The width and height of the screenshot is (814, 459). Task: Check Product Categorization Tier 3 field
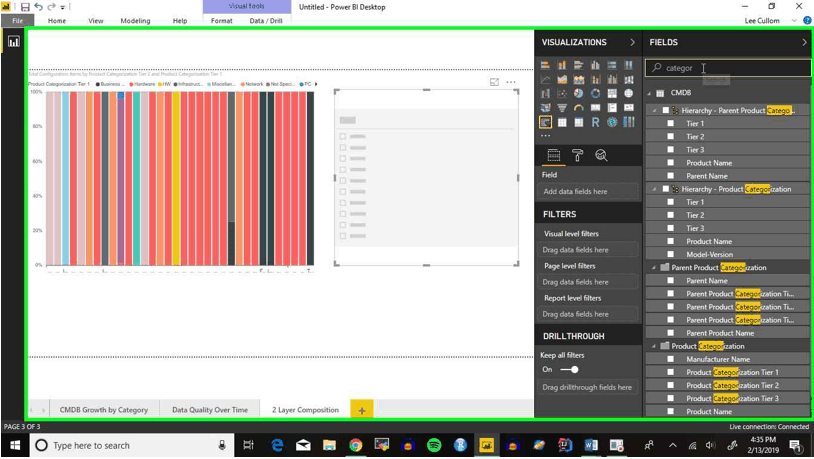point(671,398)
